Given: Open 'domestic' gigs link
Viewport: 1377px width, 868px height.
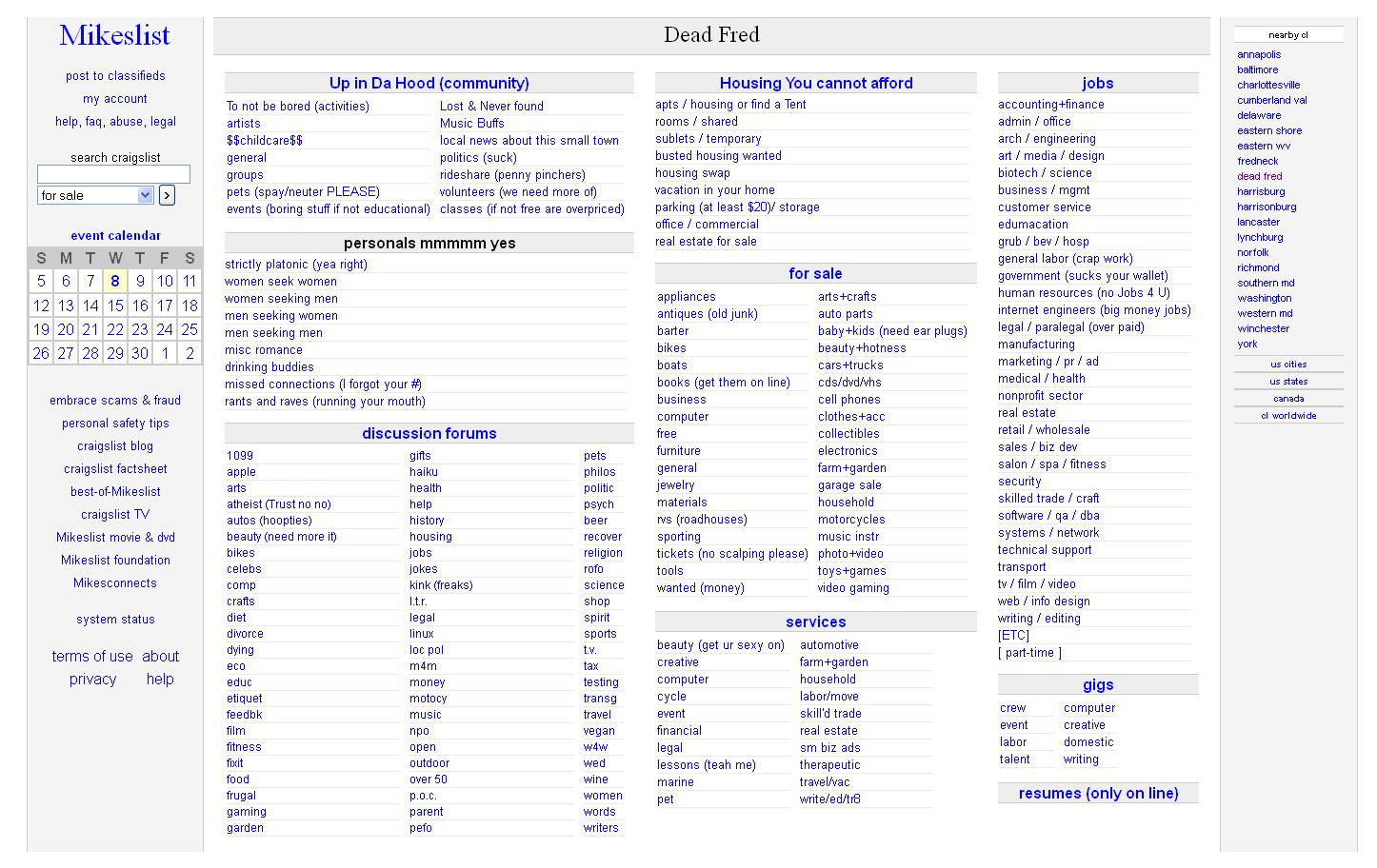Looking at the screenshot, I should (x=1088, y=742).
